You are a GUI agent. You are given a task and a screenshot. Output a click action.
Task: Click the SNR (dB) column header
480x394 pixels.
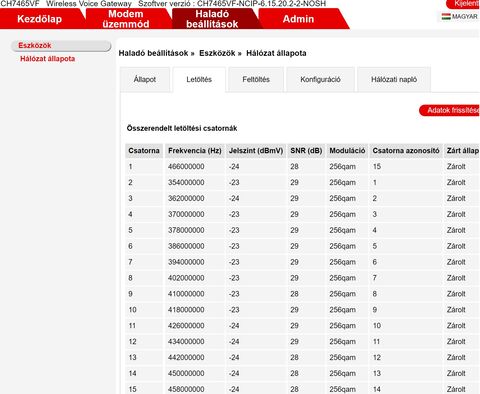(x=306, y=151)
